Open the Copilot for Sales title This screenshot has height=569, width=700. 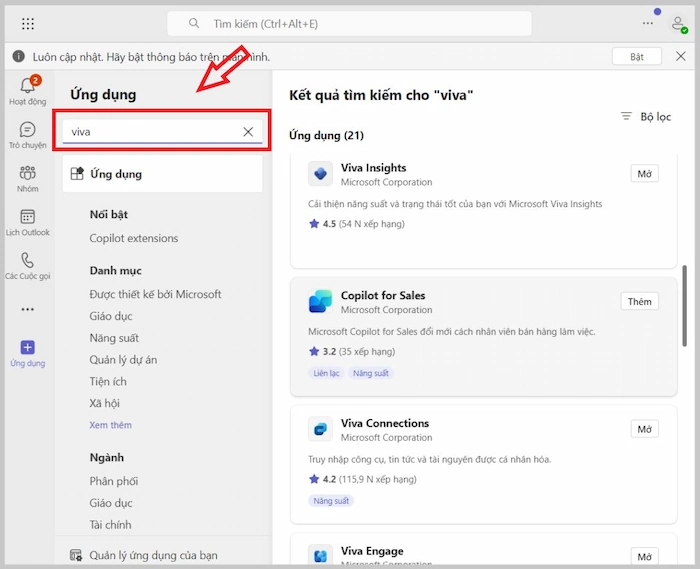click(383, 295)
